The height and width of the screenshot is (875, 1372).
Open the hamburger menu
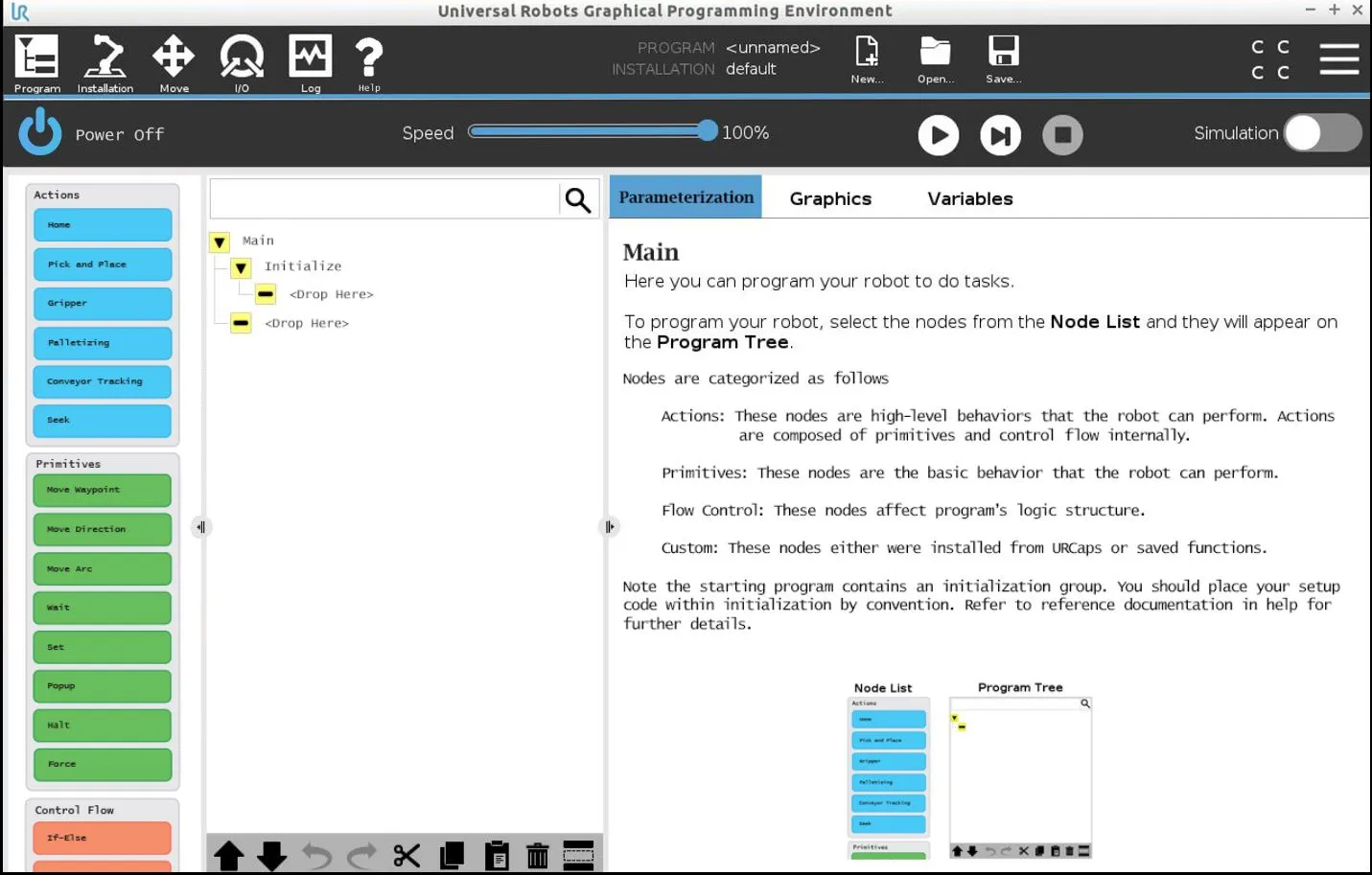[x=1339, y=59]
